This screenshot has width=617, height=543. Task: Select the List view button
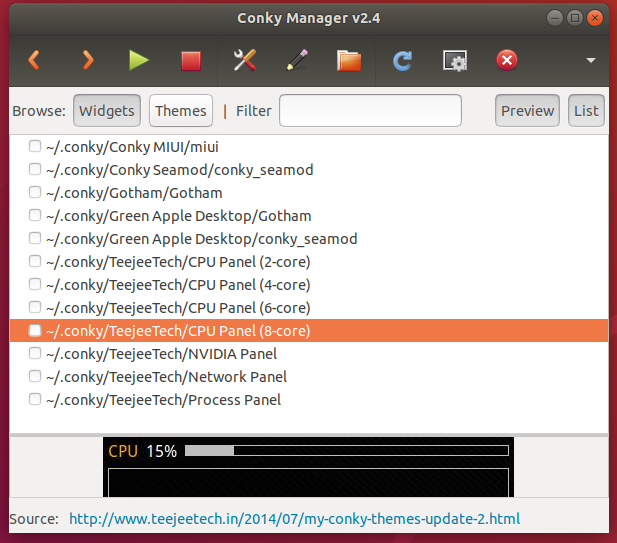[x=586, y=111]
